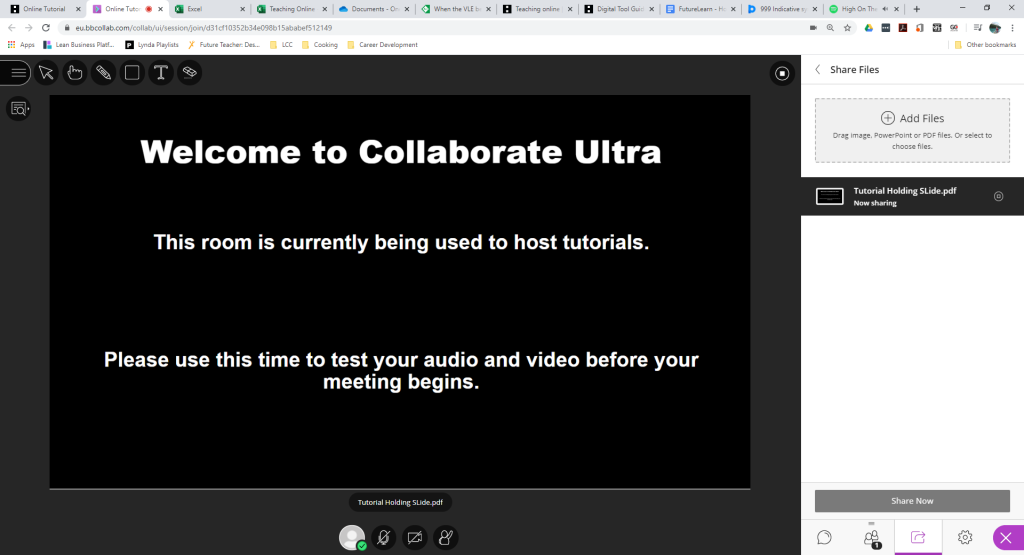Switch to the Teaching Online Excel tab
Screen dimensions: 1024x555
[292, 9]
